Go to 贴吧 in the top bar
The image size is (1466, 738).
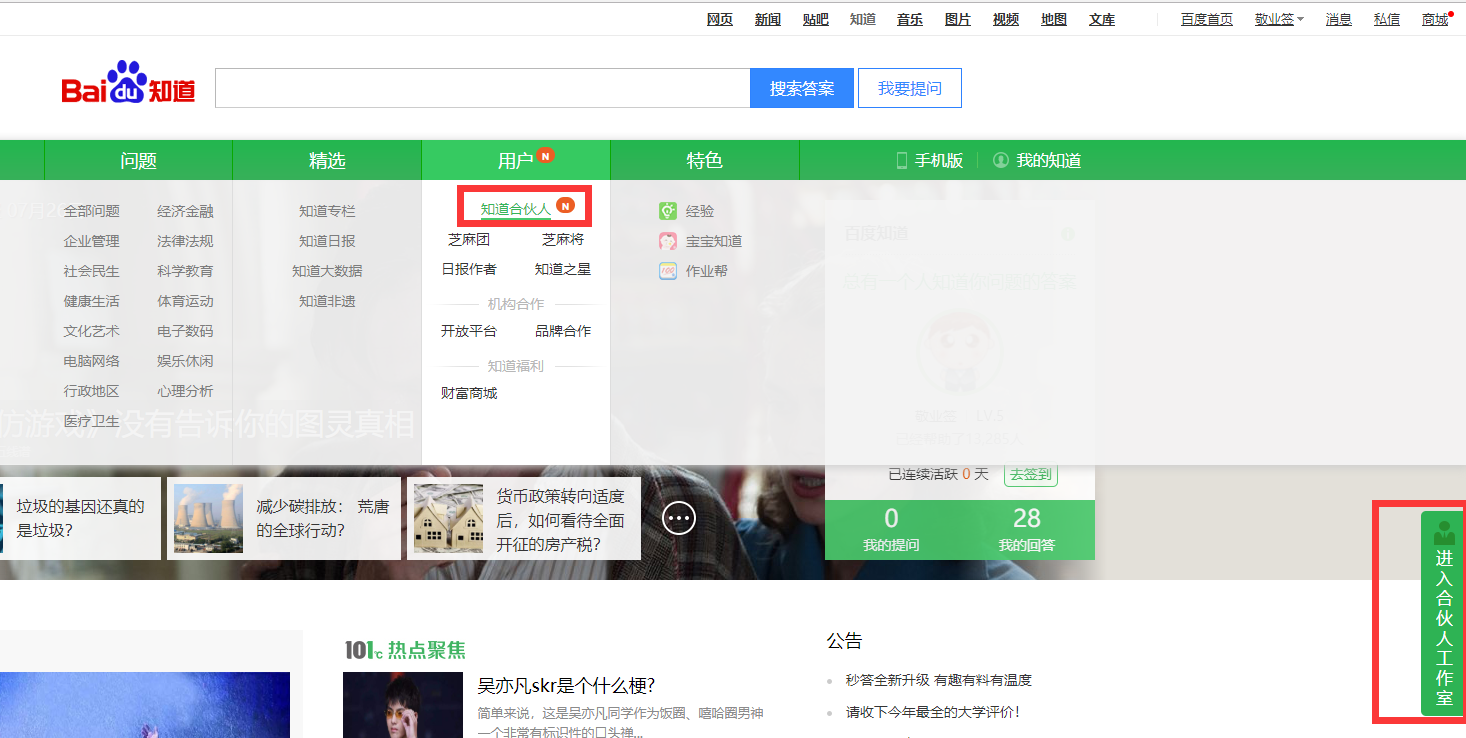tap(815, 19)
